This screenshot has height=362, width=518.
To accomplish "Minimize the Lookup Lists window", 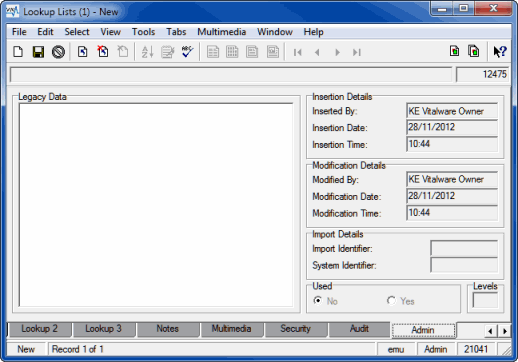I will 442,8.
